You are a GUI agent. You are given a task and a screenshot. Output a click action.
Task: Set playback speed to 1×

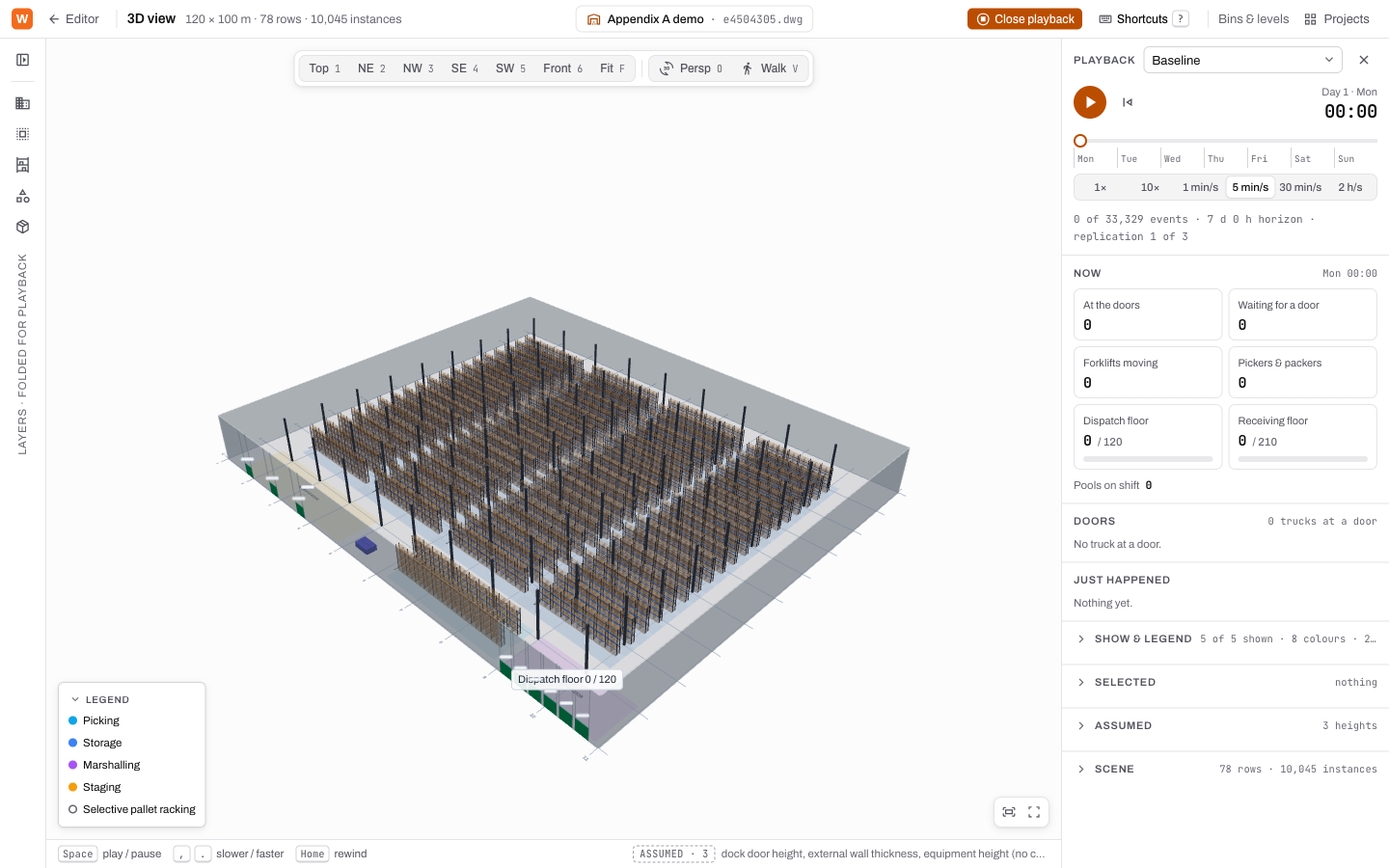(1100, 187)
